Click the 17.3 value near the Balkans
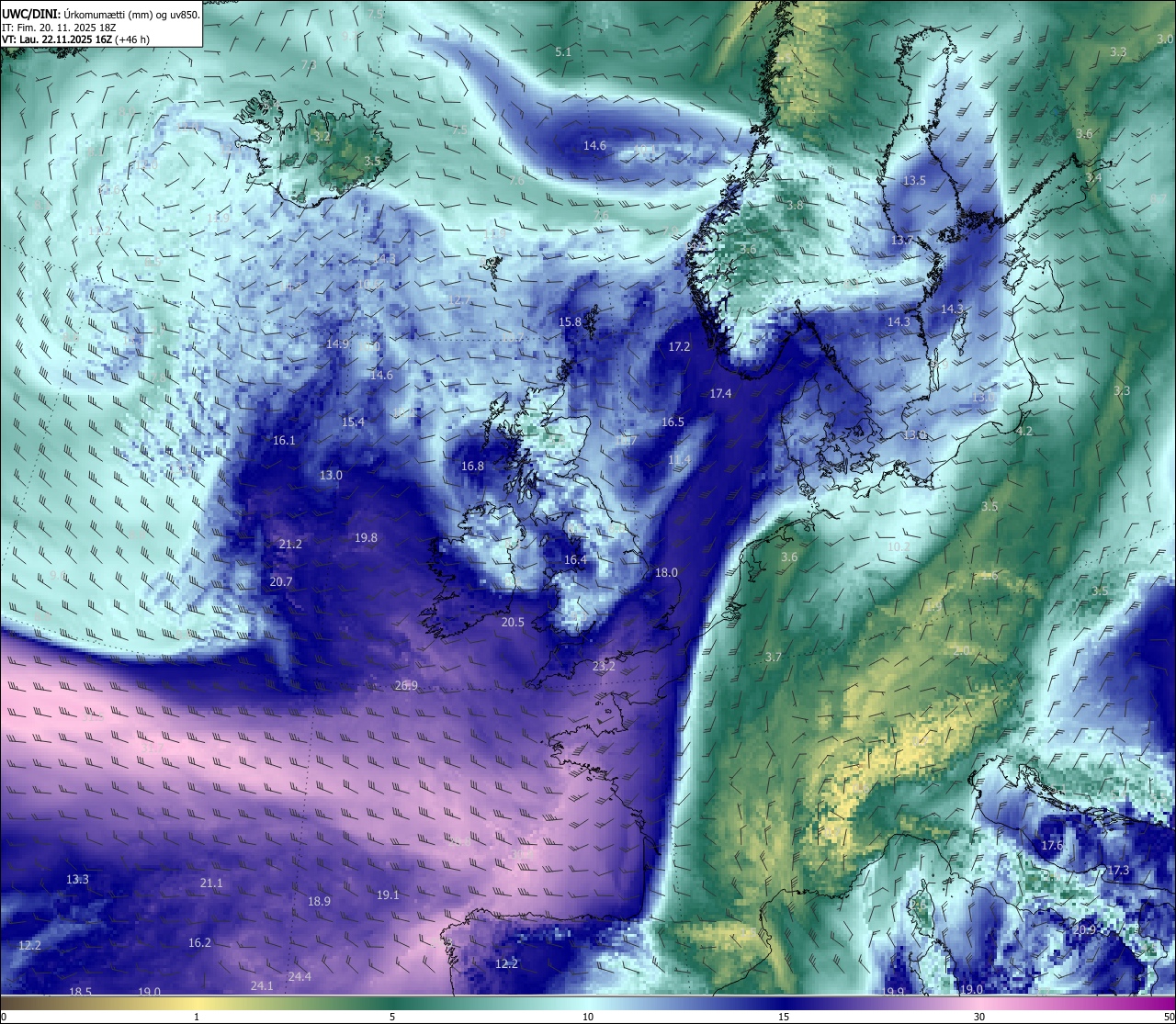The width and height of the screenshot is (1176, 1024). click(1118, 871)
